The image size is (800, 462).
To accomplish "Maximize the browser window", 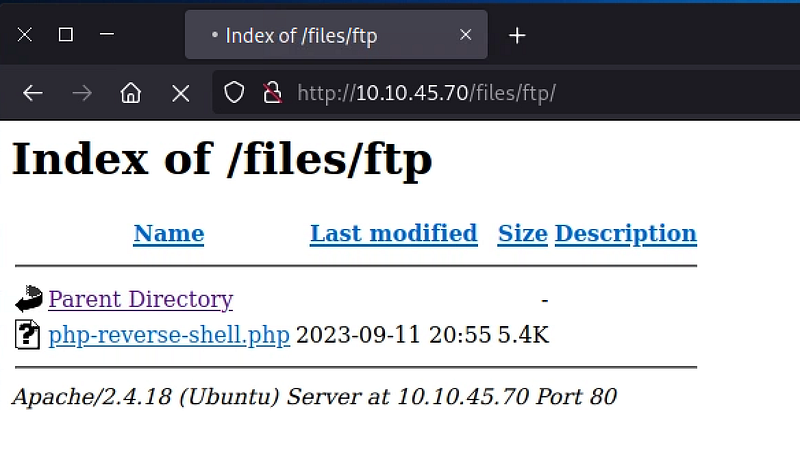I will point(65,35).
